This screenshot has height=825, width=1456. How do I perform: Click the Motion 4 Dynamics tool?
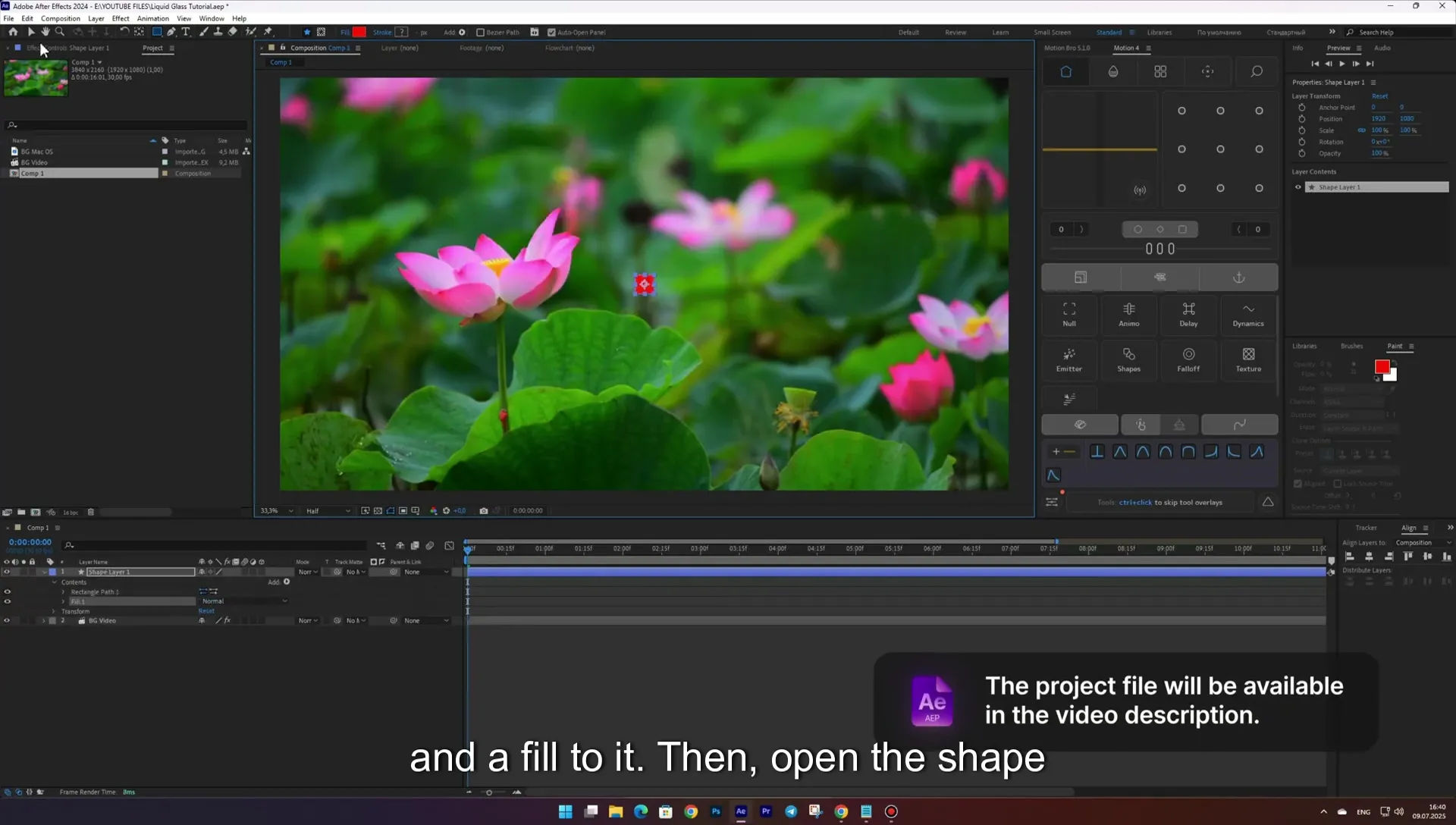click(x=1248, y=314)
